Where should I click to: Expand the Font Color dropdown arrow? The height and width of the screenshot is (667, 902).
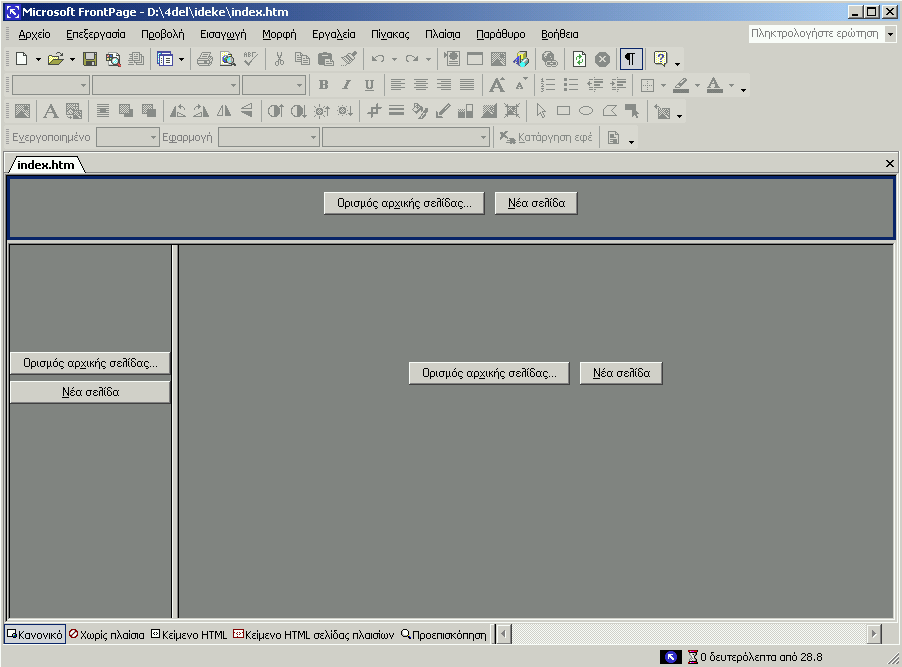(731, 86)
